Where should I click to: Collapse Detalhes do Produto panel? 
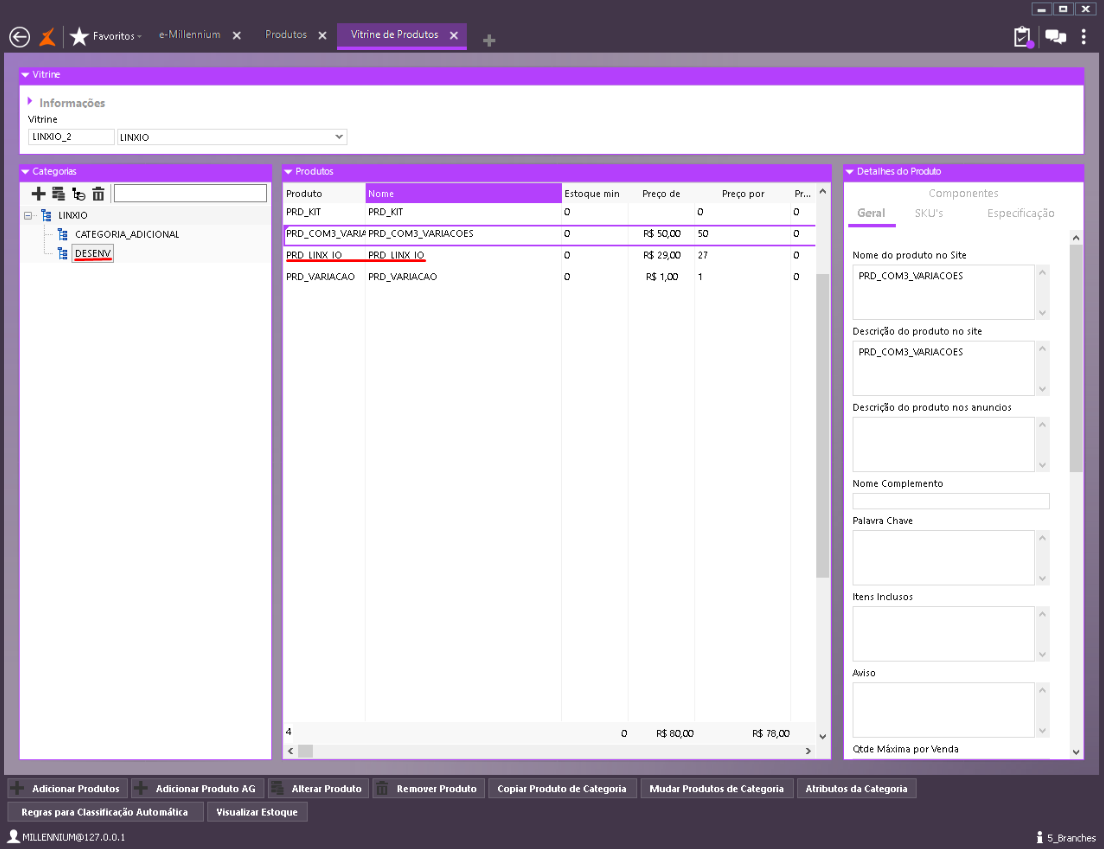(x=849, y=172)
